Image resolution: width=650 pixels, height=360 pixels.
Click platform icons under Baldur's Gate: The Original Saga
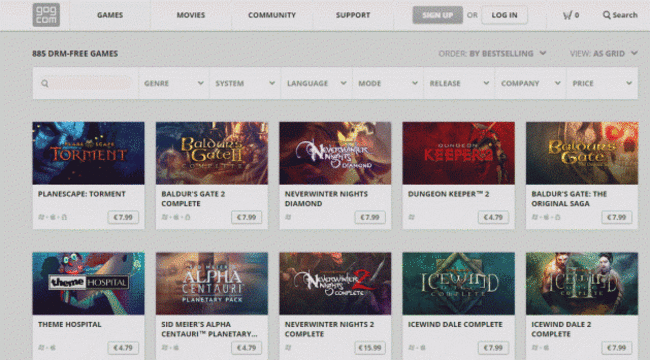pos(546,217)
